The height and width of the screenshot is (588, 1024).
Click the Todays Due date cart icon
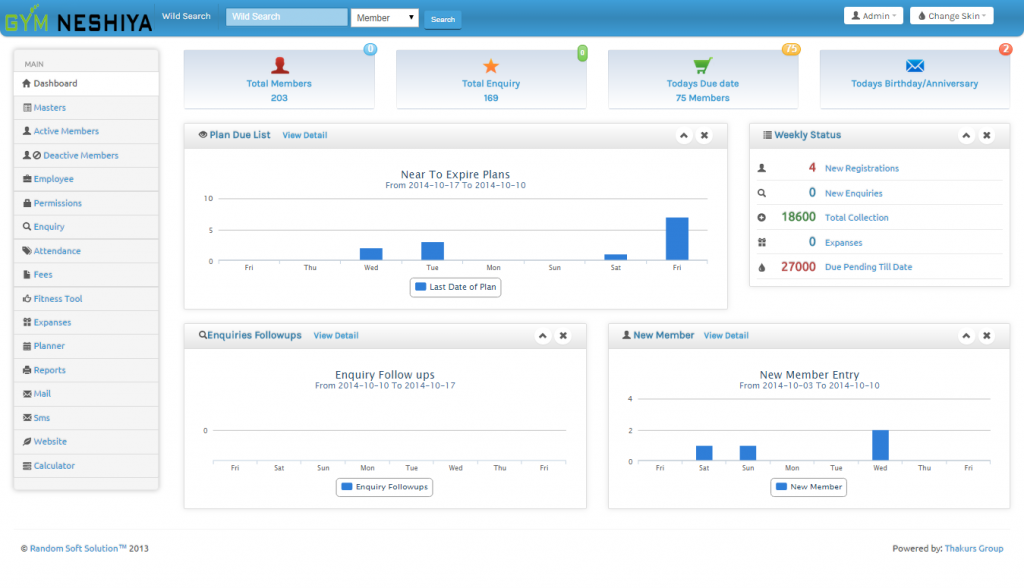pos(703,65)
